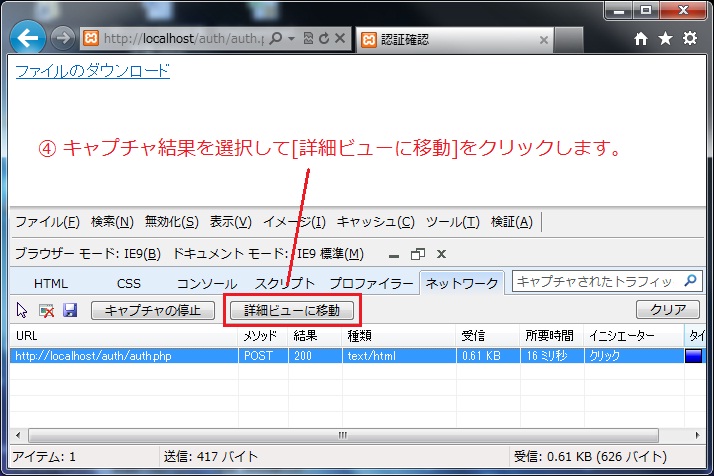Go back with the browser Back arrow
Screen dimensions: 714x476
coord(28,37)
